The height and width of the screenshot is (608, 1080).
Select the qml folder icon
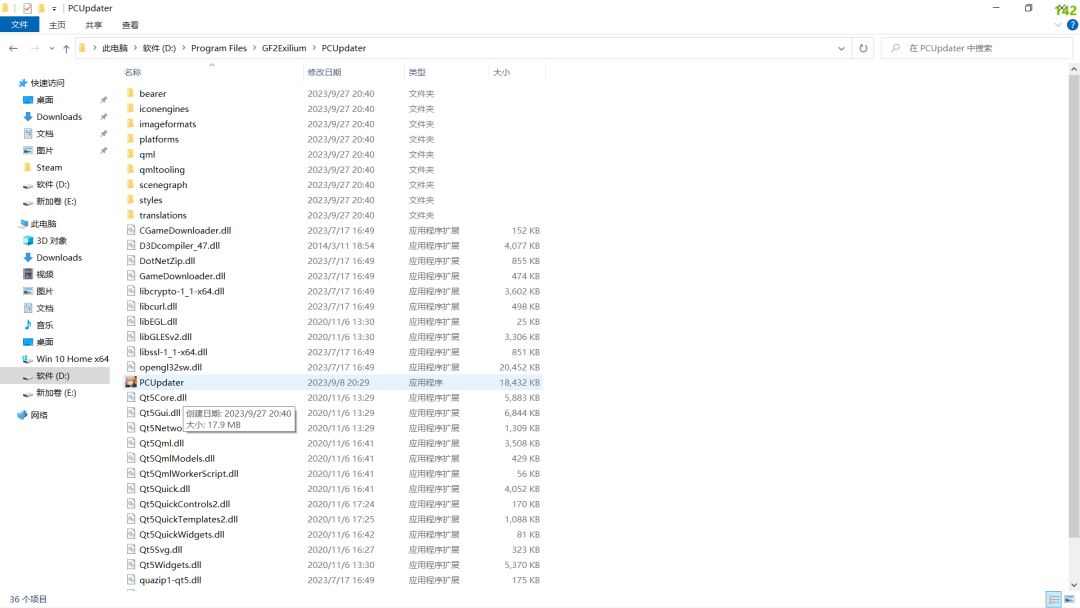tap(130, 154)
